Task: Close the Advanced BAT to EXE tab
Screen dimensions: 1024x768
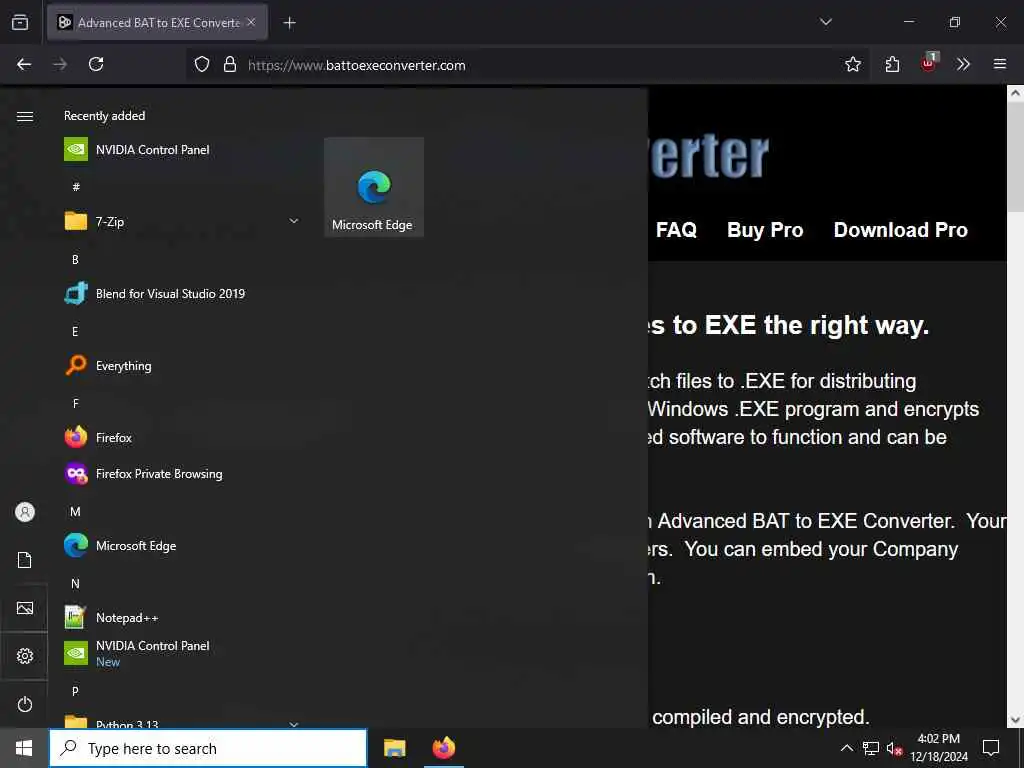Action: [251, 22]
